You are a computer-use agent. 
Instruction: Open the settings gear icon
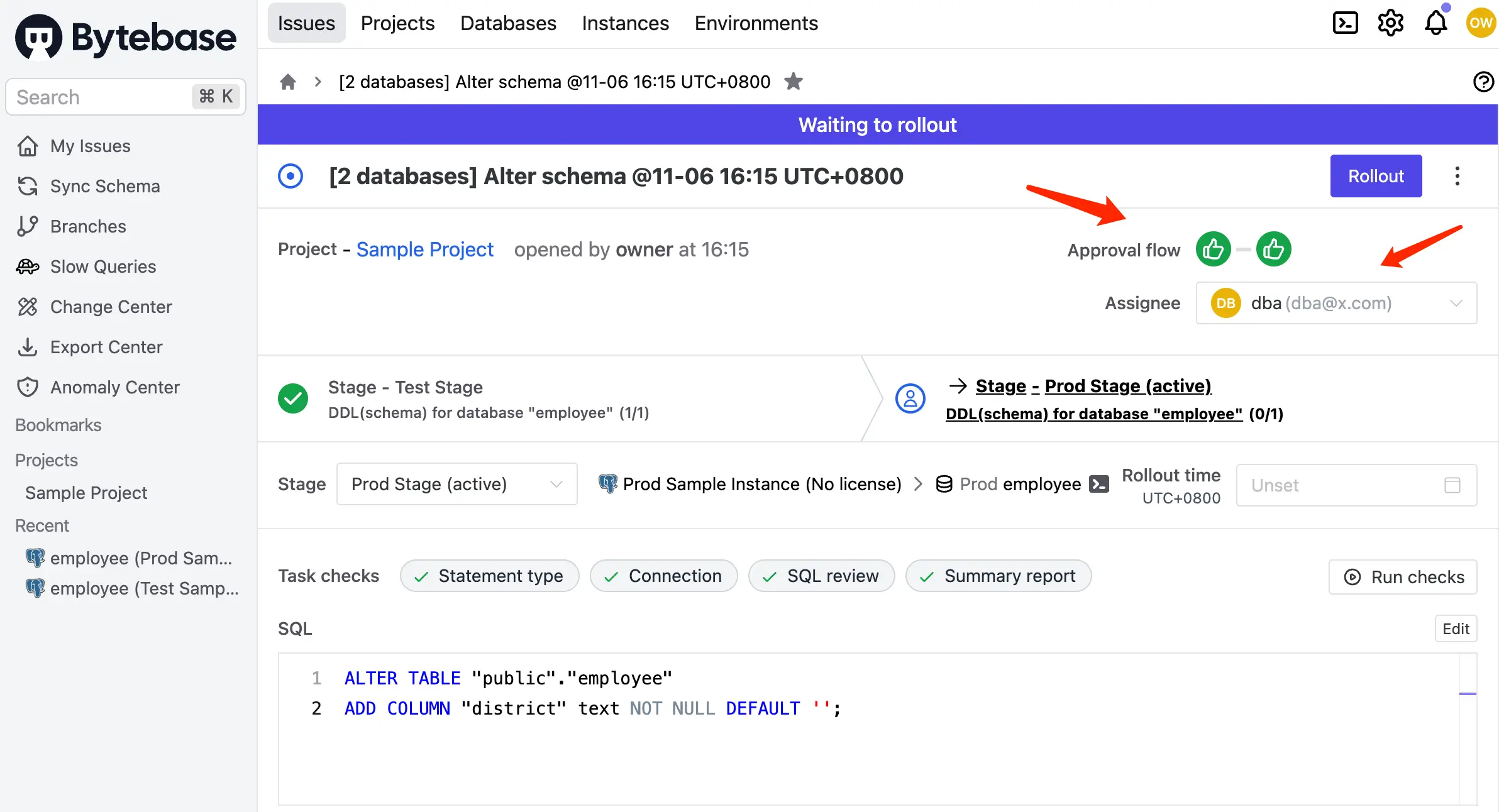coord(1391,23)
